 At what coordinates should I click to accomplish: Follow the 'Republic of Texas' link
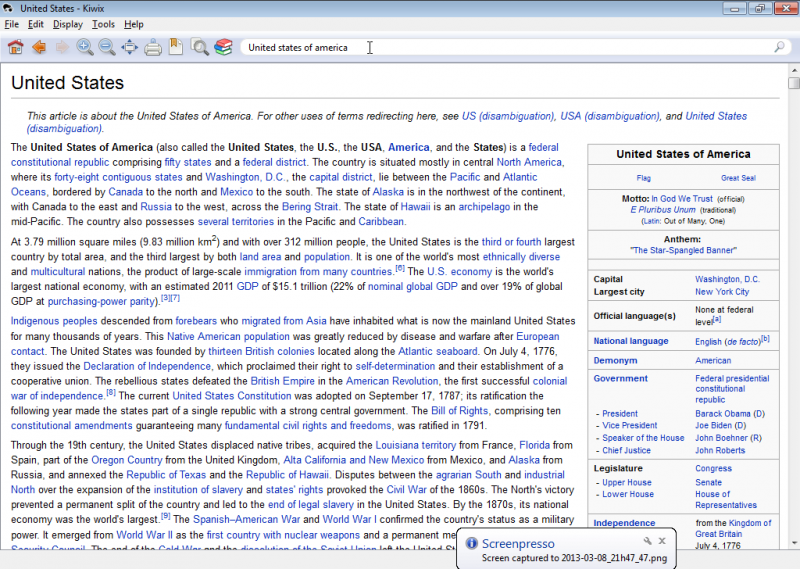click(166, 475)
